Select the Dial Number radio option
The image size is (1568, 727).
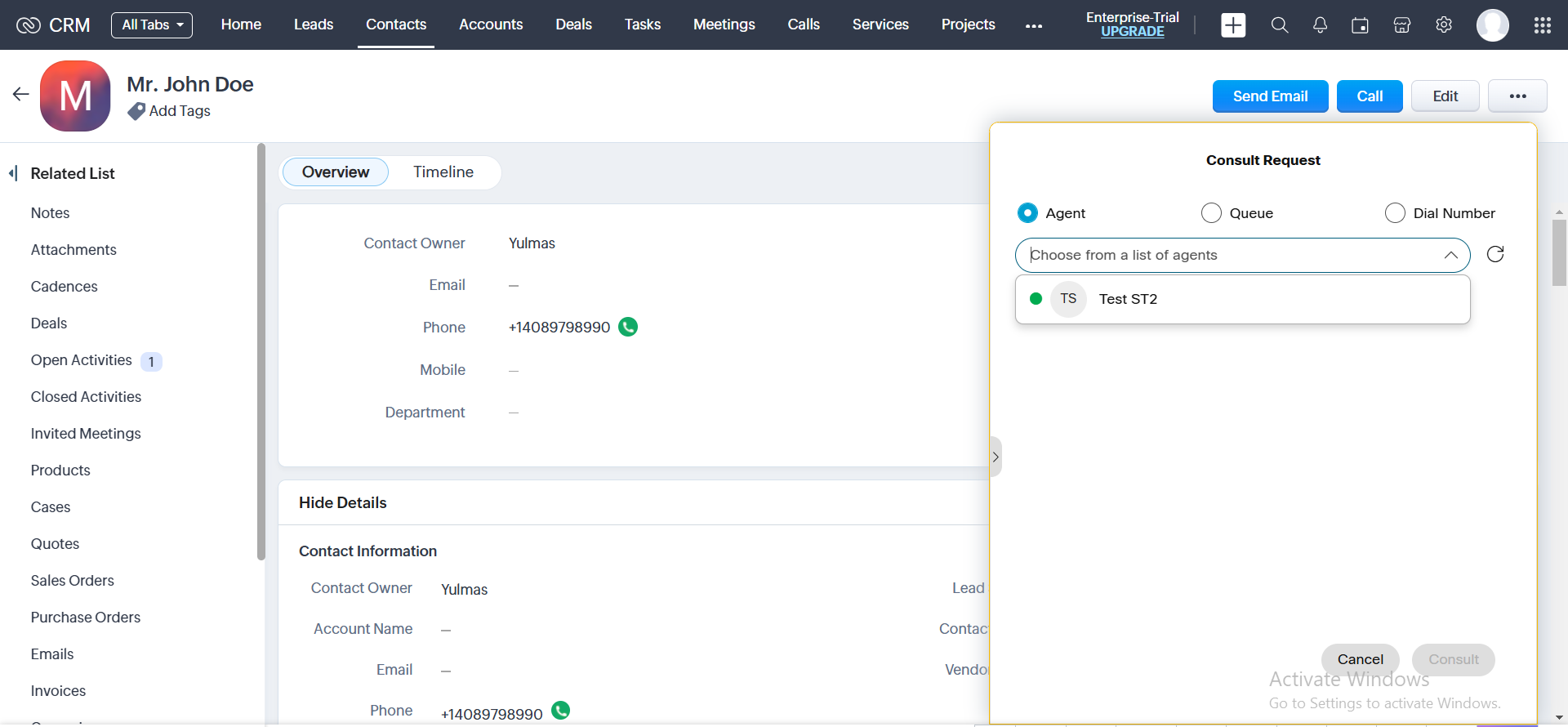(1395, 213)
